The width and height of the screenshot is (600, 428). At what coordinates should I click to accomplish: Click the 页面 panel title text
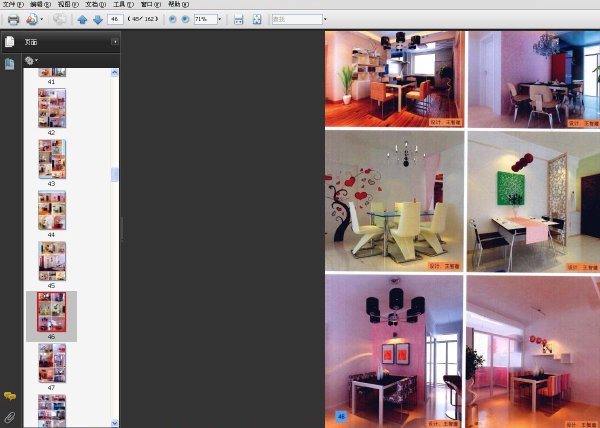(x=31, y=42)
